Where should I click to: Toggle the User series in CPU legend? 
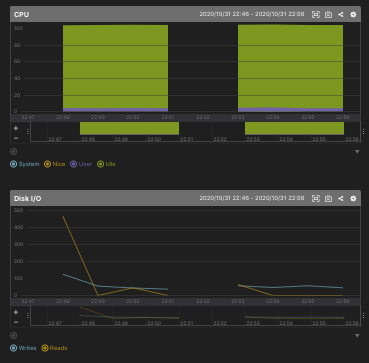point(81,164)
